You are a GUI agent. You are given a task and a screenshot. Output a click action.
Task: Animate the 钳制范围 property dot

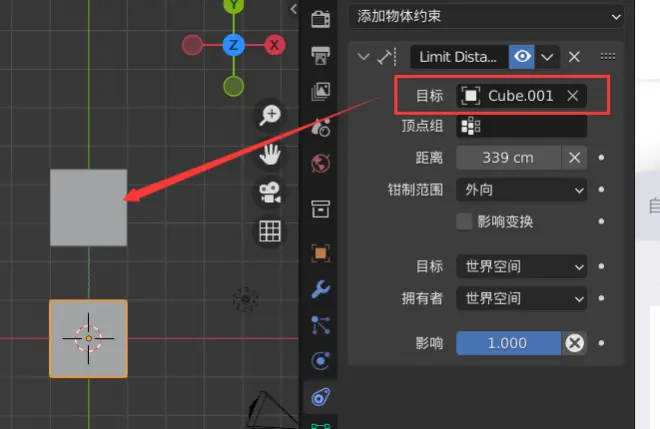pyautogui.click(x=601, y=189)
